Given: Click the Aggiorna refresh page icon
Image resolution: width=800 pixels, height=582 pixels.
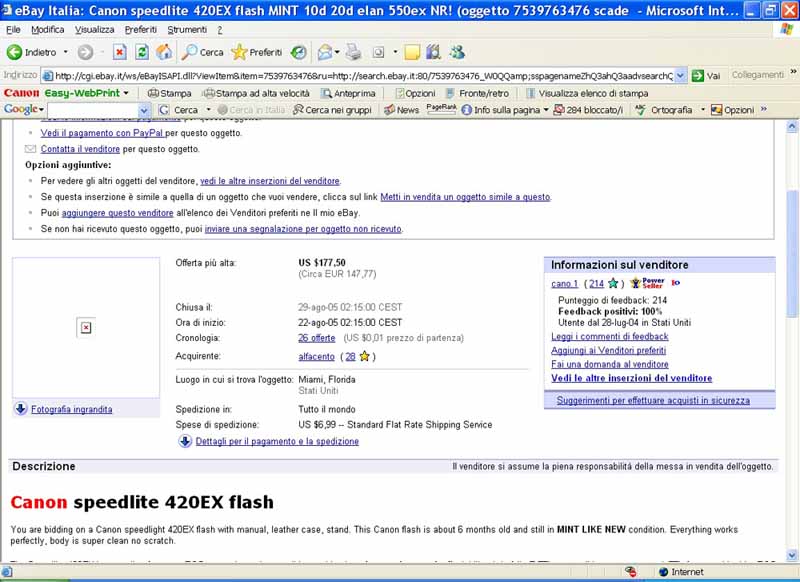Looking at the screenshot, I should [143, 52].
